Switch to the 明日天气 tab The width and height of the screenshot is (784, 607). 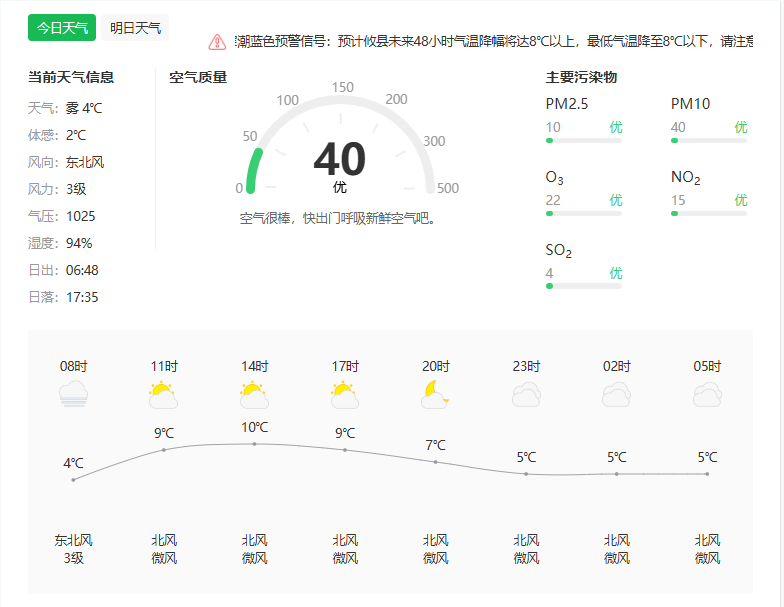click(x=136, y=28)
